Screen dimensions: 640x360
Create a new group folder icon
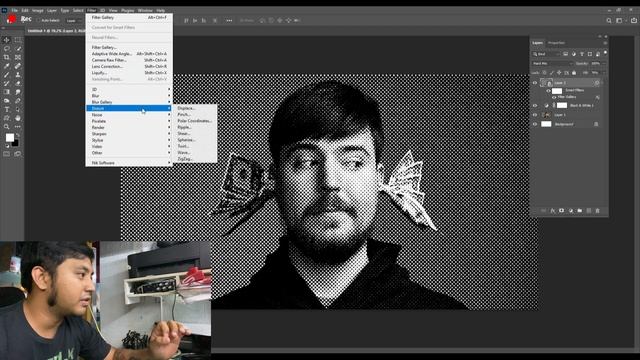click(580, 211)
